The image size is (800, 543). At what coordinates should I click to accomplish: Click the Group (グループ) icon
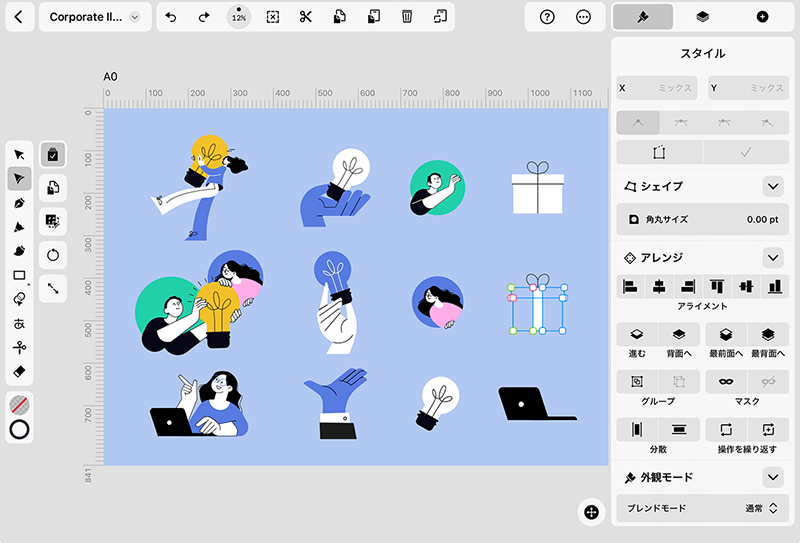click(636, 381)
